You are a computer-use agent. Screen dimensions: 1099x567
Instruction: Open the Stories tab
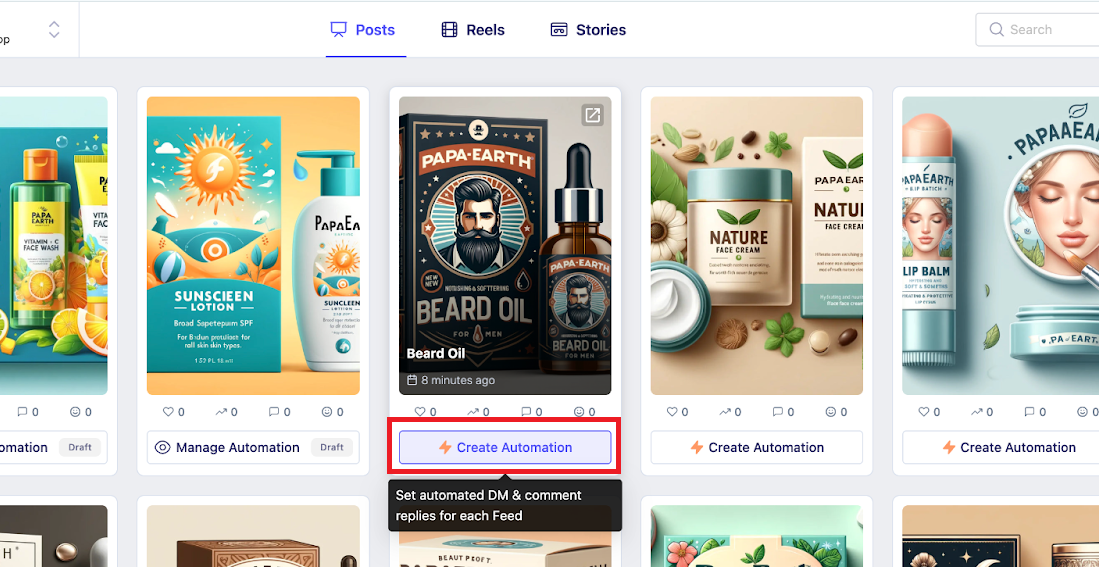(588, 30)
